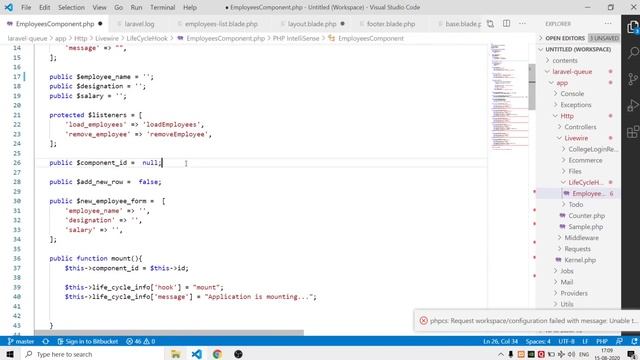Open Explorer panel More Actions ellipsis
Image resolution: width=640 pixels, height=360 pixels.
[608, 24]
